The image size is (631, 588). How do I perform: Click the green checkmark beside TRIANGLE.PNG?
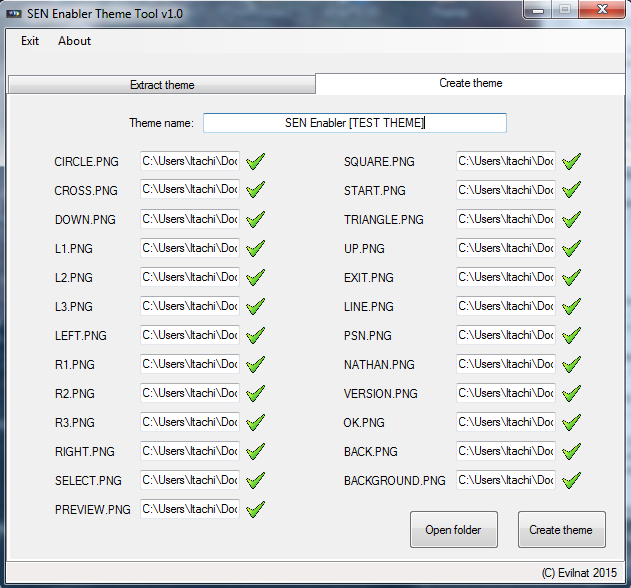(572, 219)
